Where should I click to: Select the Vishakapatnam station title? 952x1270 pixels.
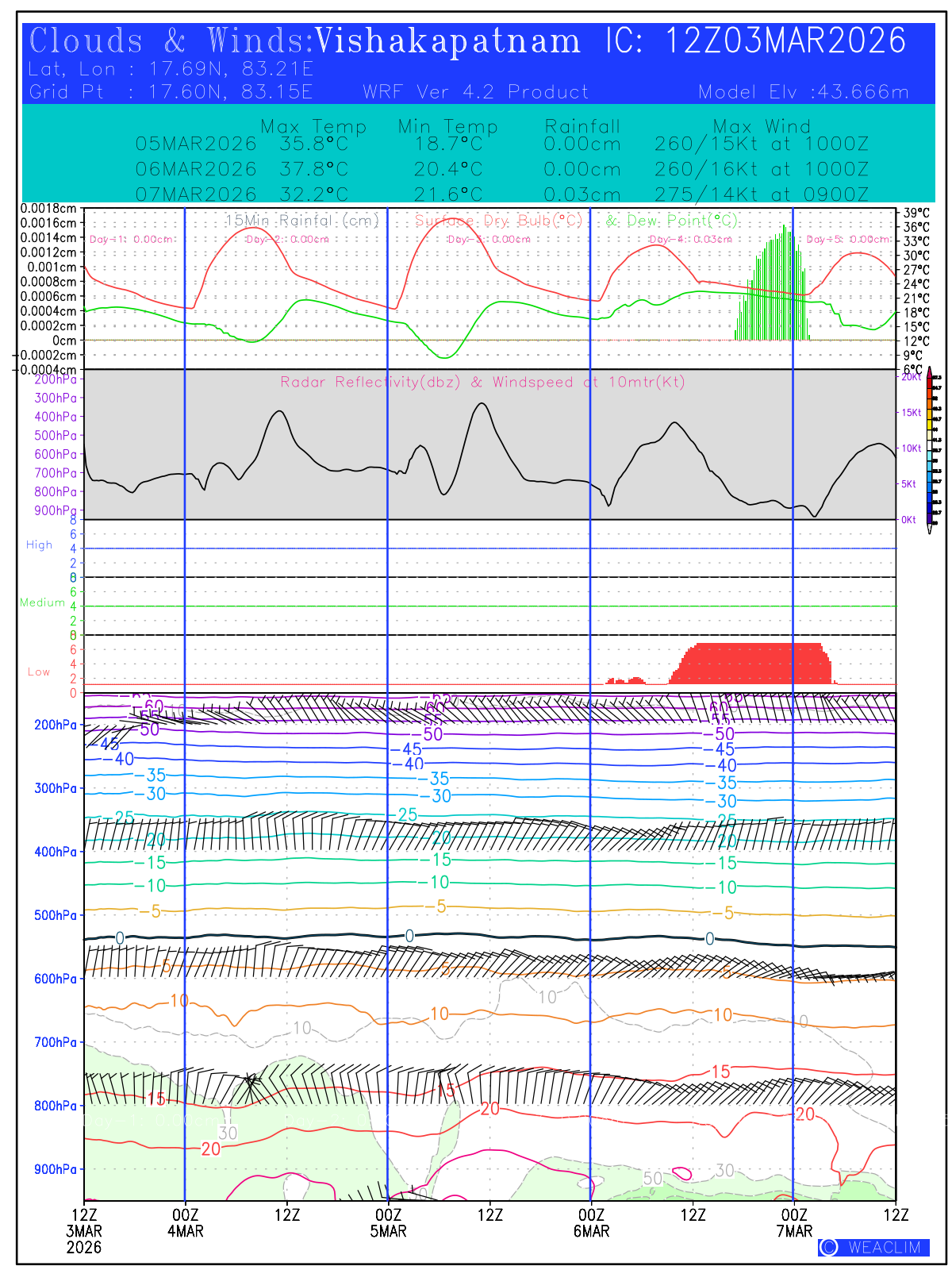tap(447, 41)
